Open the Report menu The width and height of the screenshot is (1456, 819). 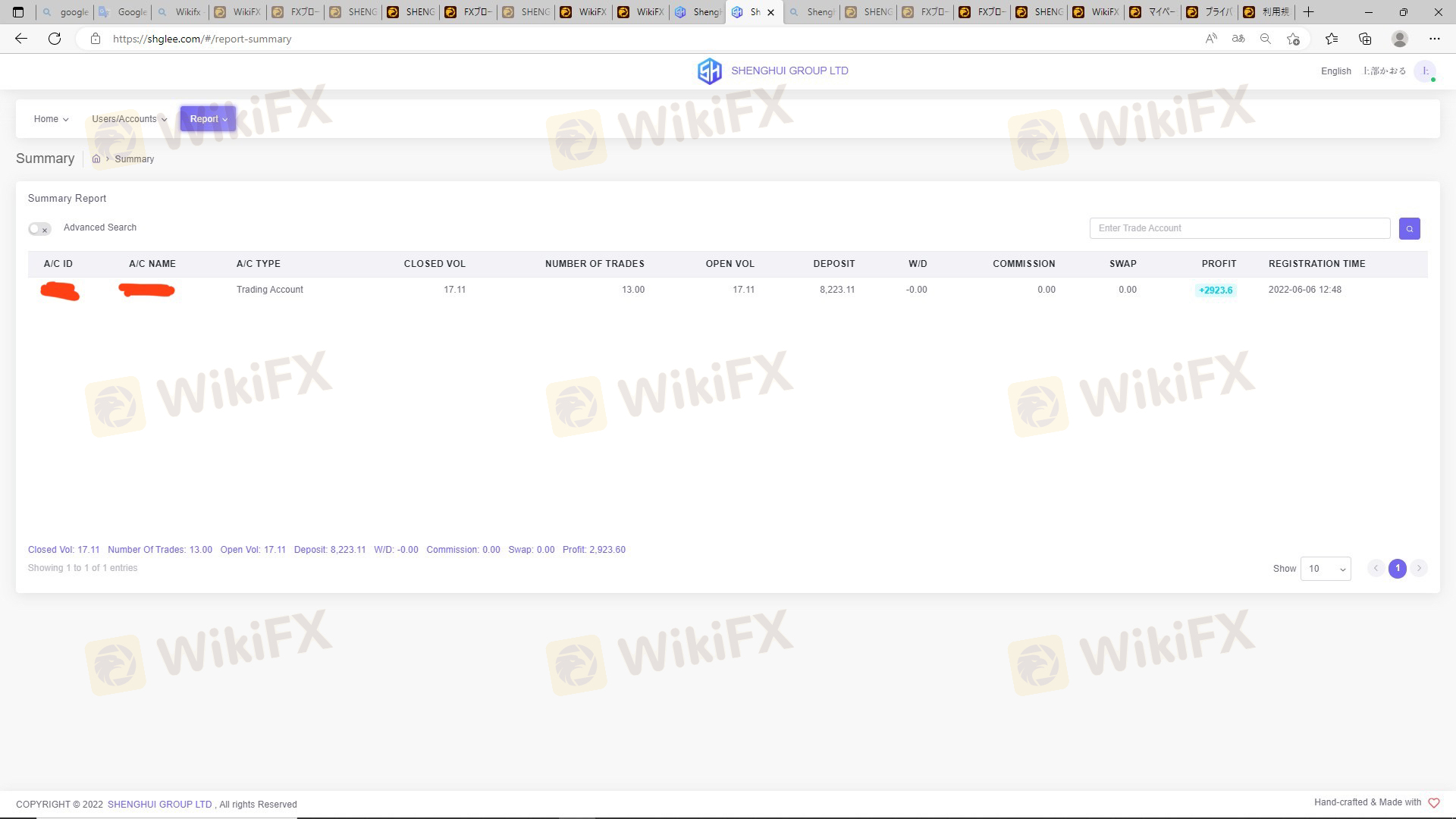[x=208, y=119]
